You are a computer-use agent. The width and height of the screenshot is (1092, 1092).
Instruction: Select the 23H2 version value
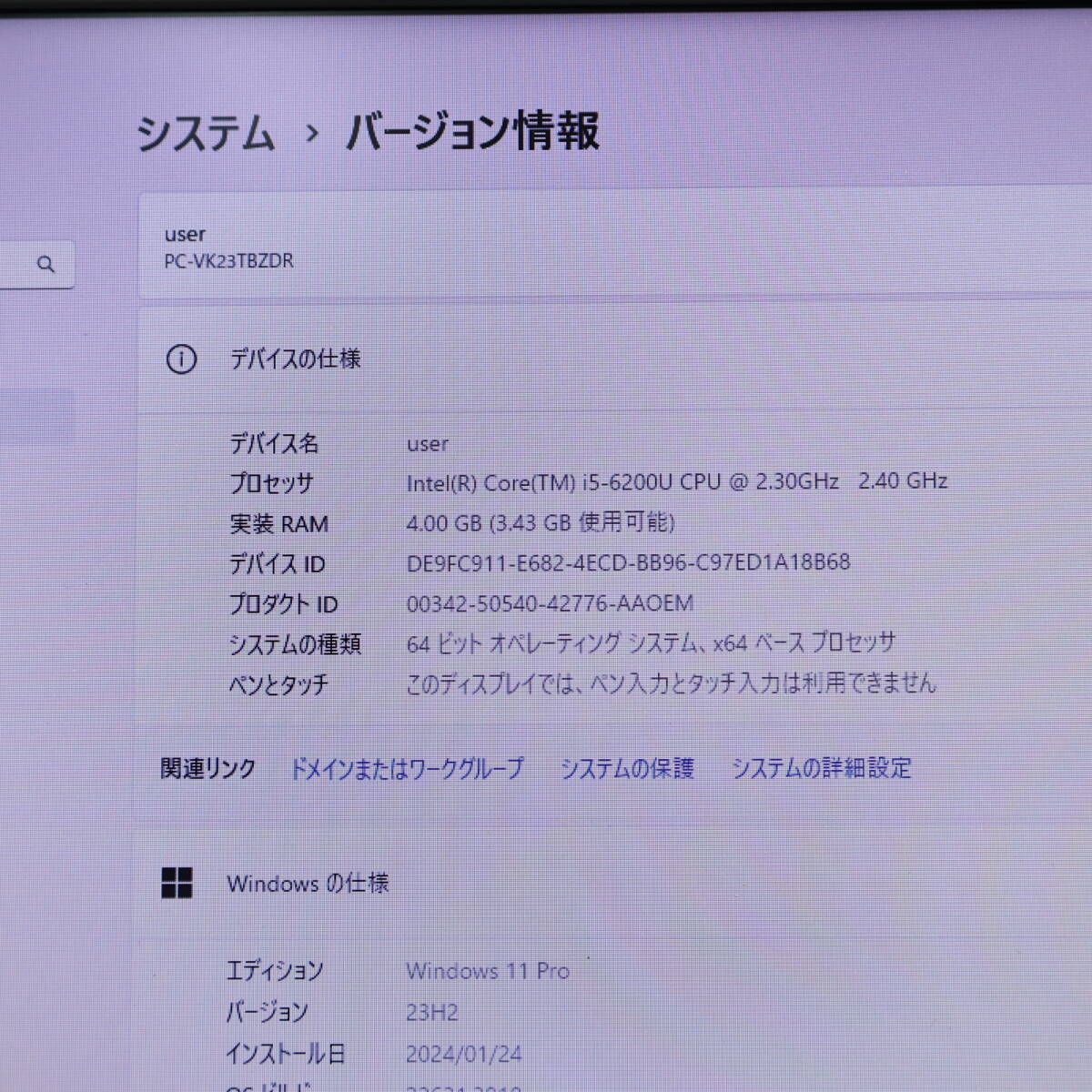tap(432, 1012)
